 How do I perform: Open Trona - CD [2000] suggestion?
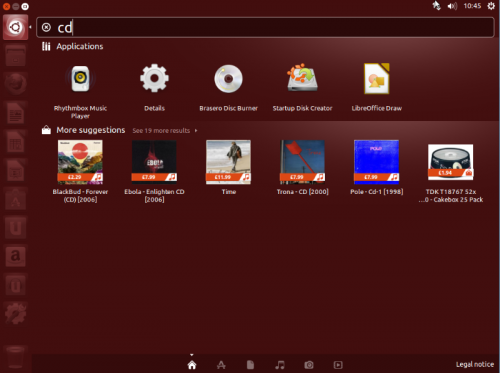303,162
